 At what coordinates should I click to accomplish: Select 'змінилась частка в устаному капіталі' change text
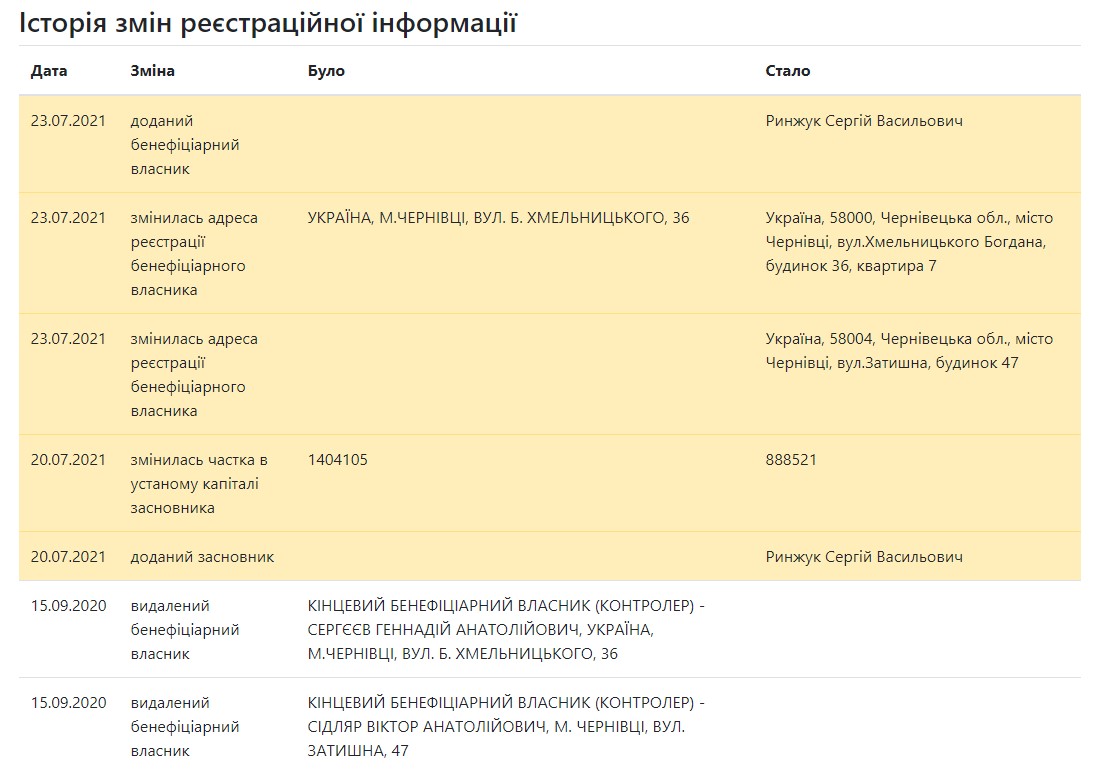pyautogui.click(x=198, y=484)
